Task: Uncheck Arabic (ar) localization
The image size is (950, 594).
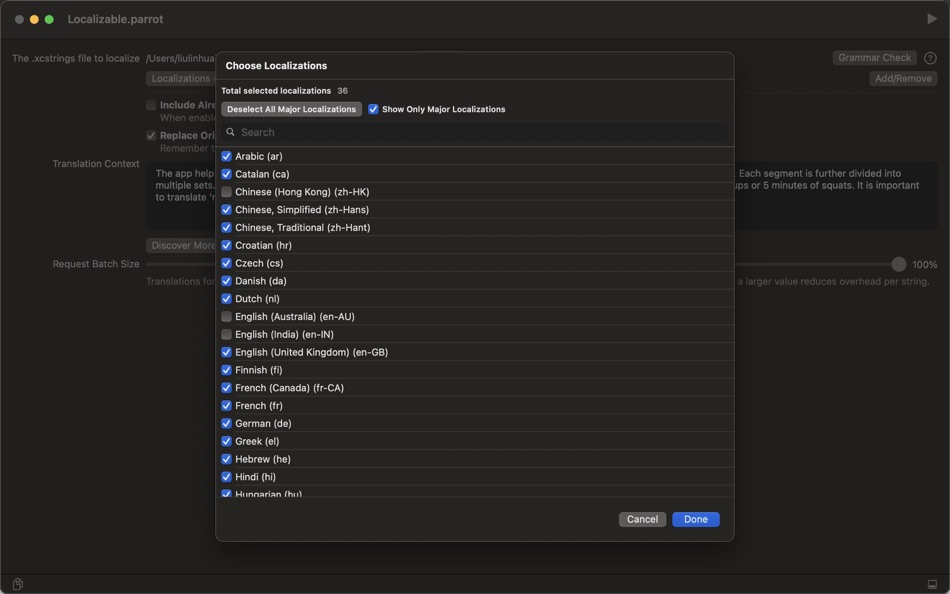Action: tap(226, 155)
